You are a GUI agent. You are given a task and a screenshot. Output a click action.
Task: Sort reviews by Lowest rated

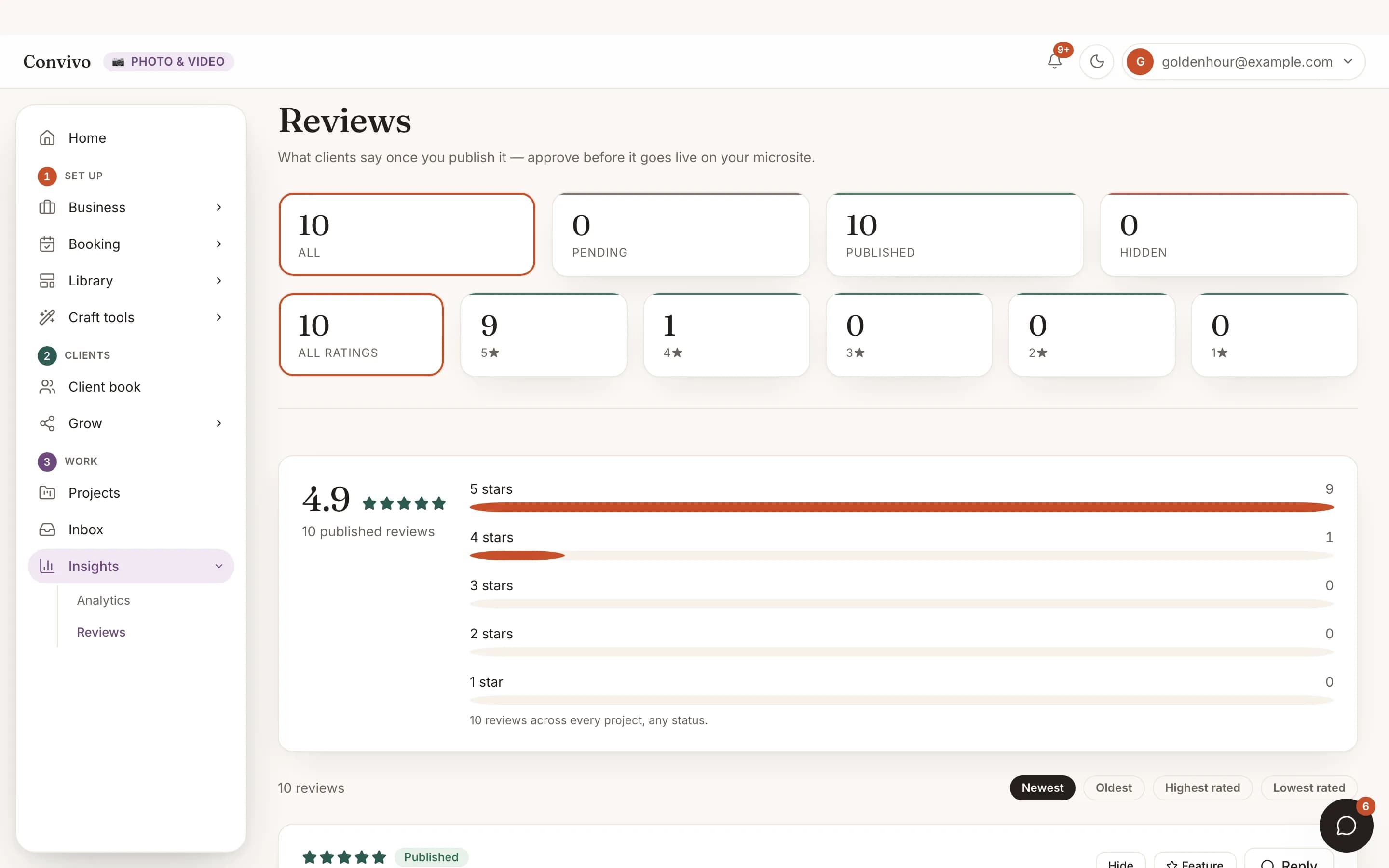[1308, 787]
